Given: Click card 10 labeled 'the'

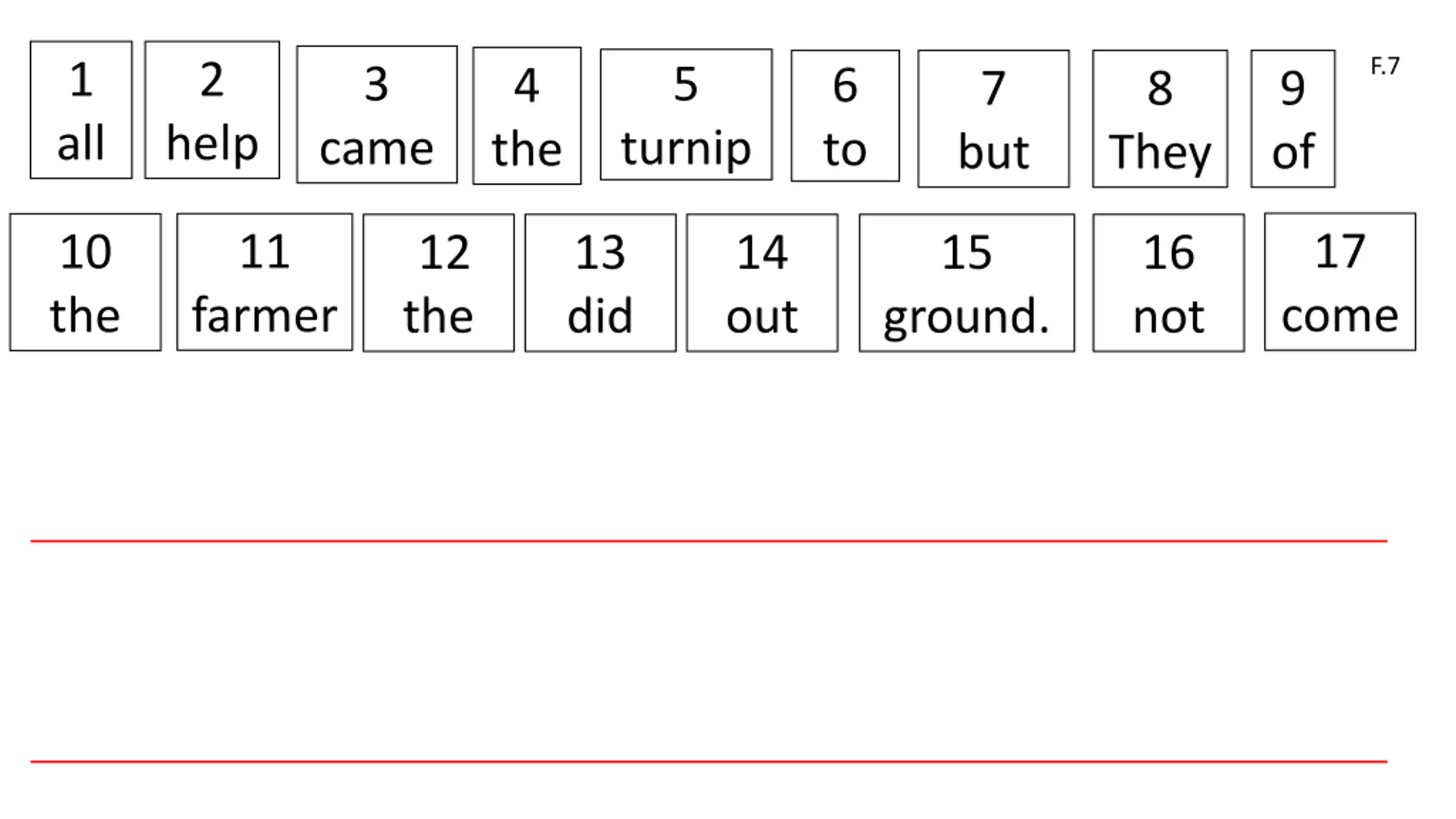Looking at the screenshot, I should (x=85, y=283).
